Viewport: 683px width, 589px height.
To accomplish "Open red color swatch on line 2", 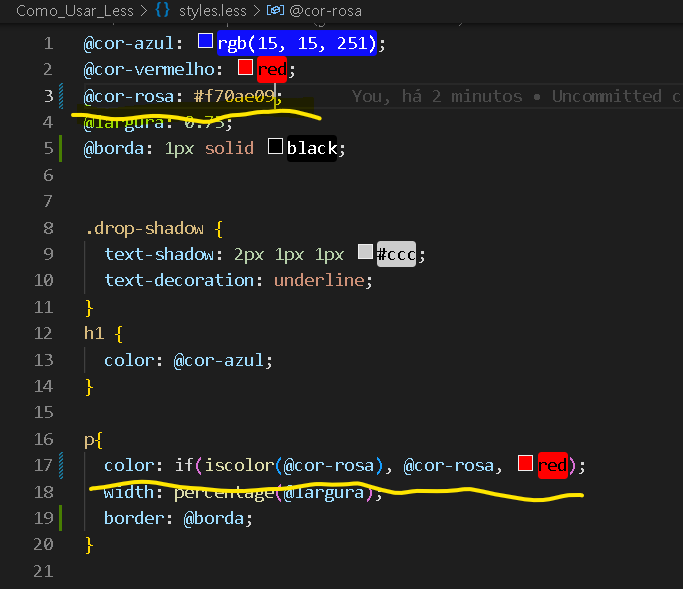I will [x=245, y=67].
